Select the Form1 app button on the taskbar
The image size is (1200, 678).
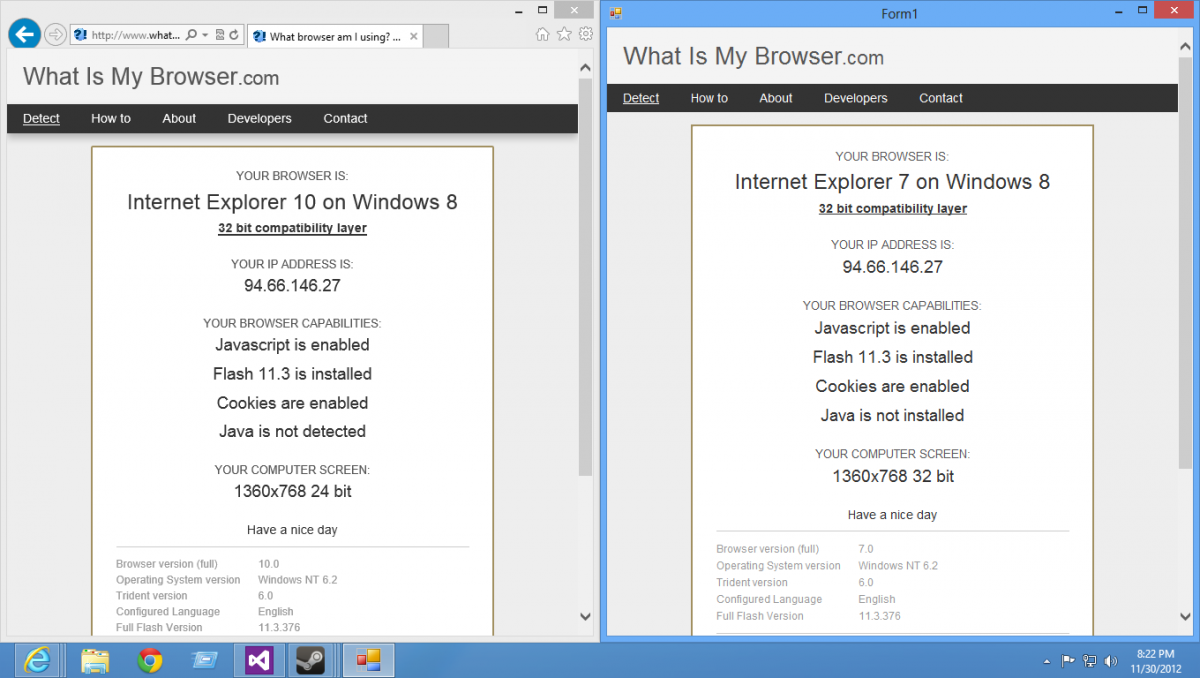pos(368,660)
